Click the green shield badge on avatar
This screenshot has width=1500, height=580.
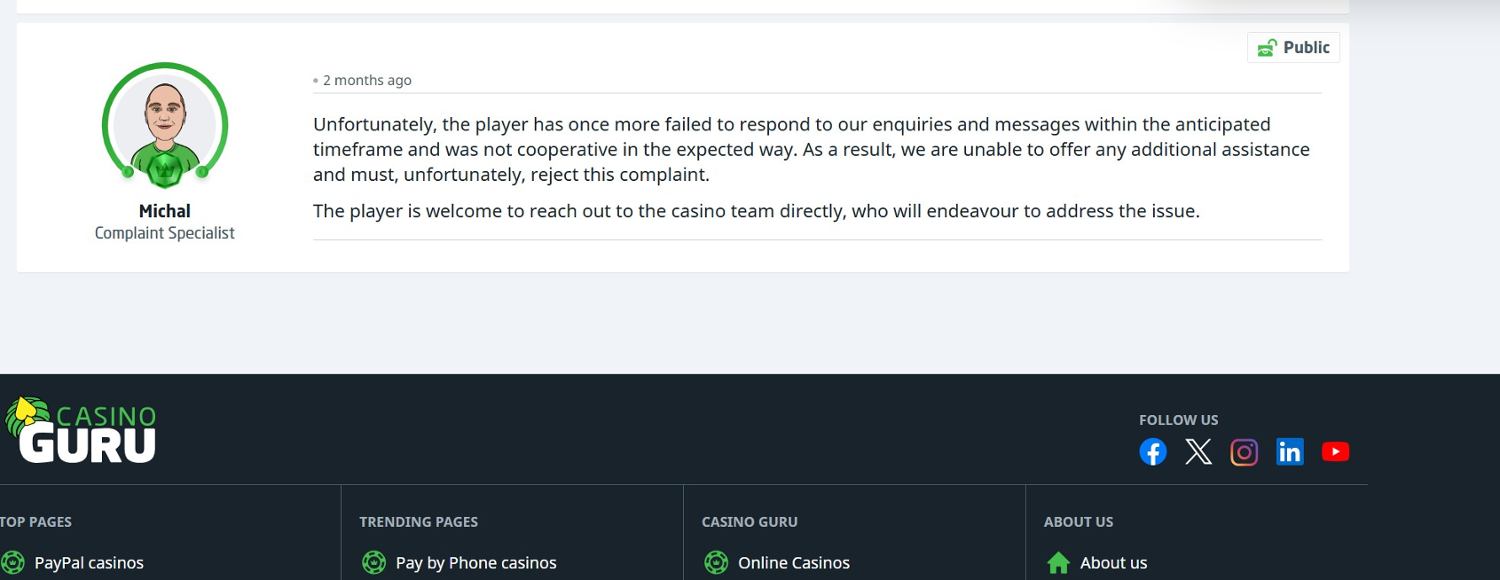[x=165, y=168]
